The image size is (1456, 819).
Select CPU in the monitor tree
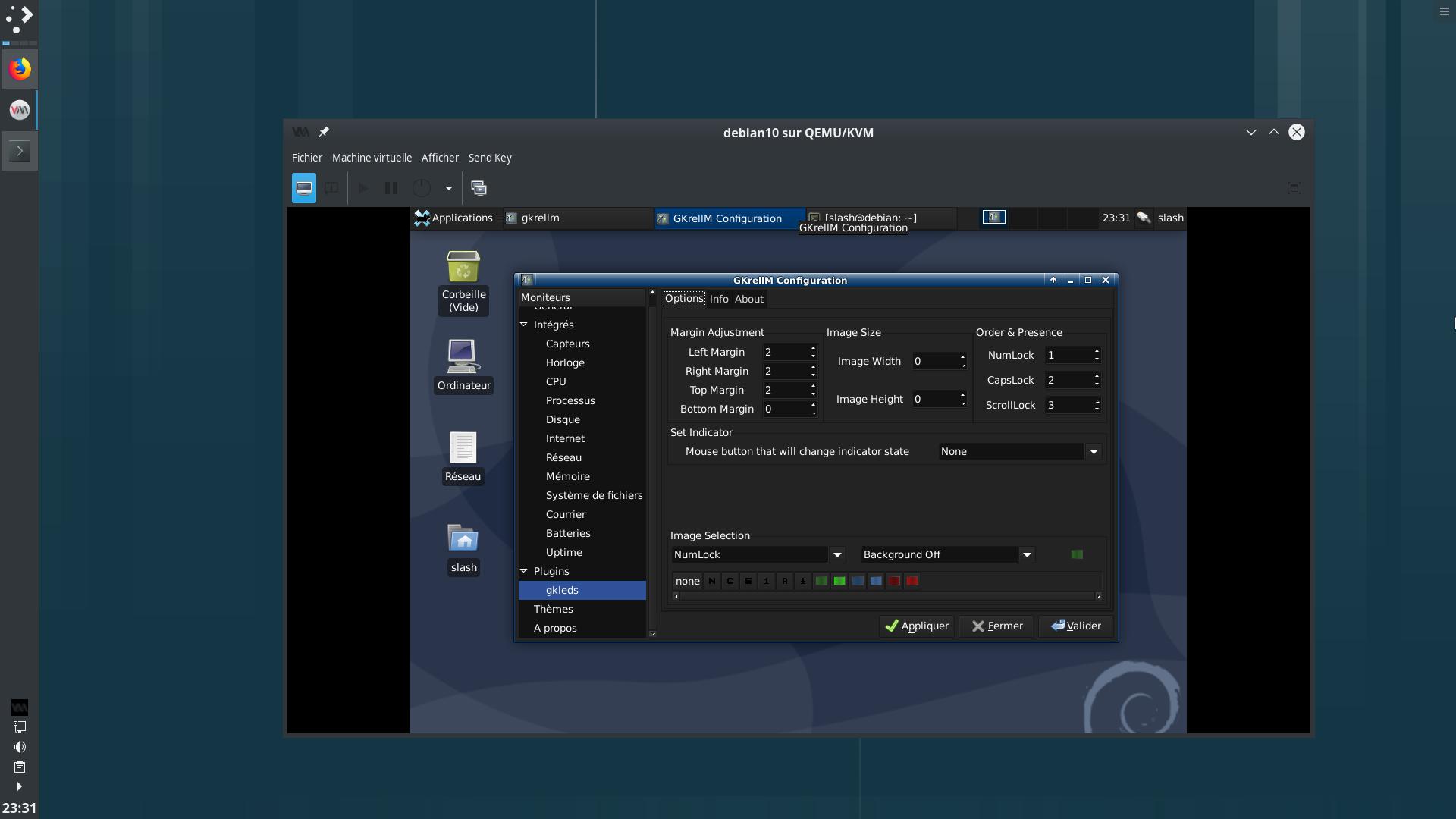(556, 381)
